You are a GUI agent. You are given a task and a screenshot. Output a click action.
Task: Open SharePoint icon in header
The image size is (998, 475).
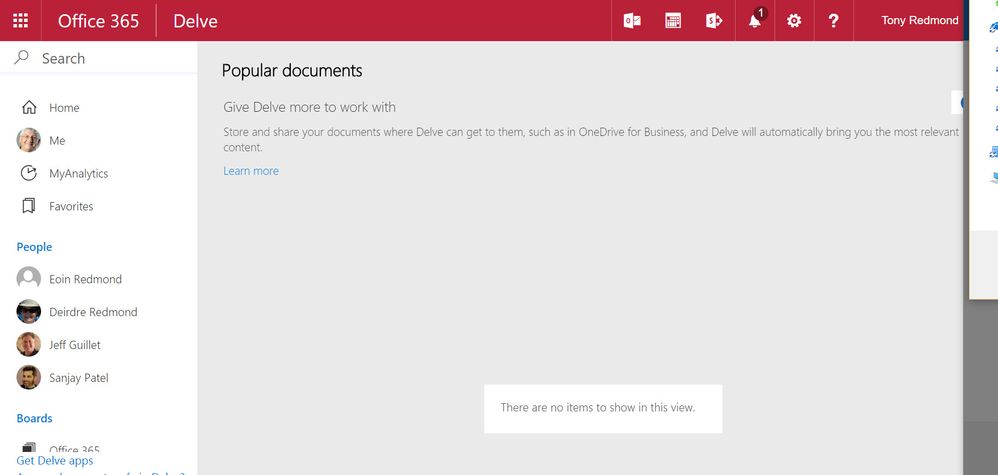[713, 21]
